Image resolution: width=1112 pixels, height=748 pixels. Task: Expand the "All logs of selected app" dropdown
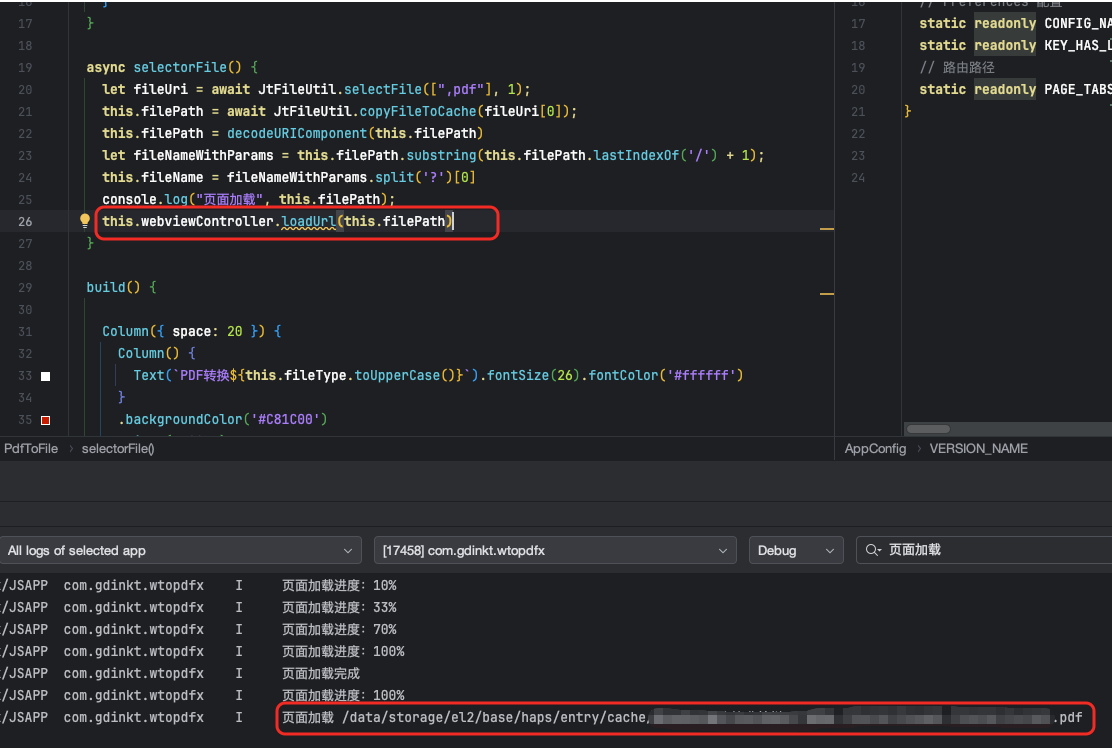point(181,550)
